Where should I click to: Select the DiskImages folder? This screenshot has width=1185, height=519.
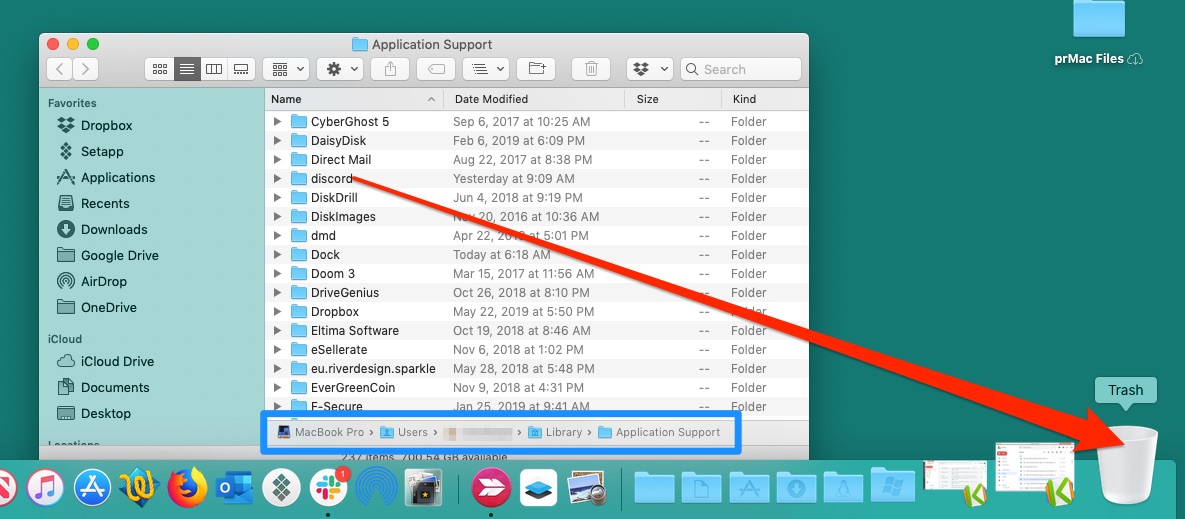(537, 217)
